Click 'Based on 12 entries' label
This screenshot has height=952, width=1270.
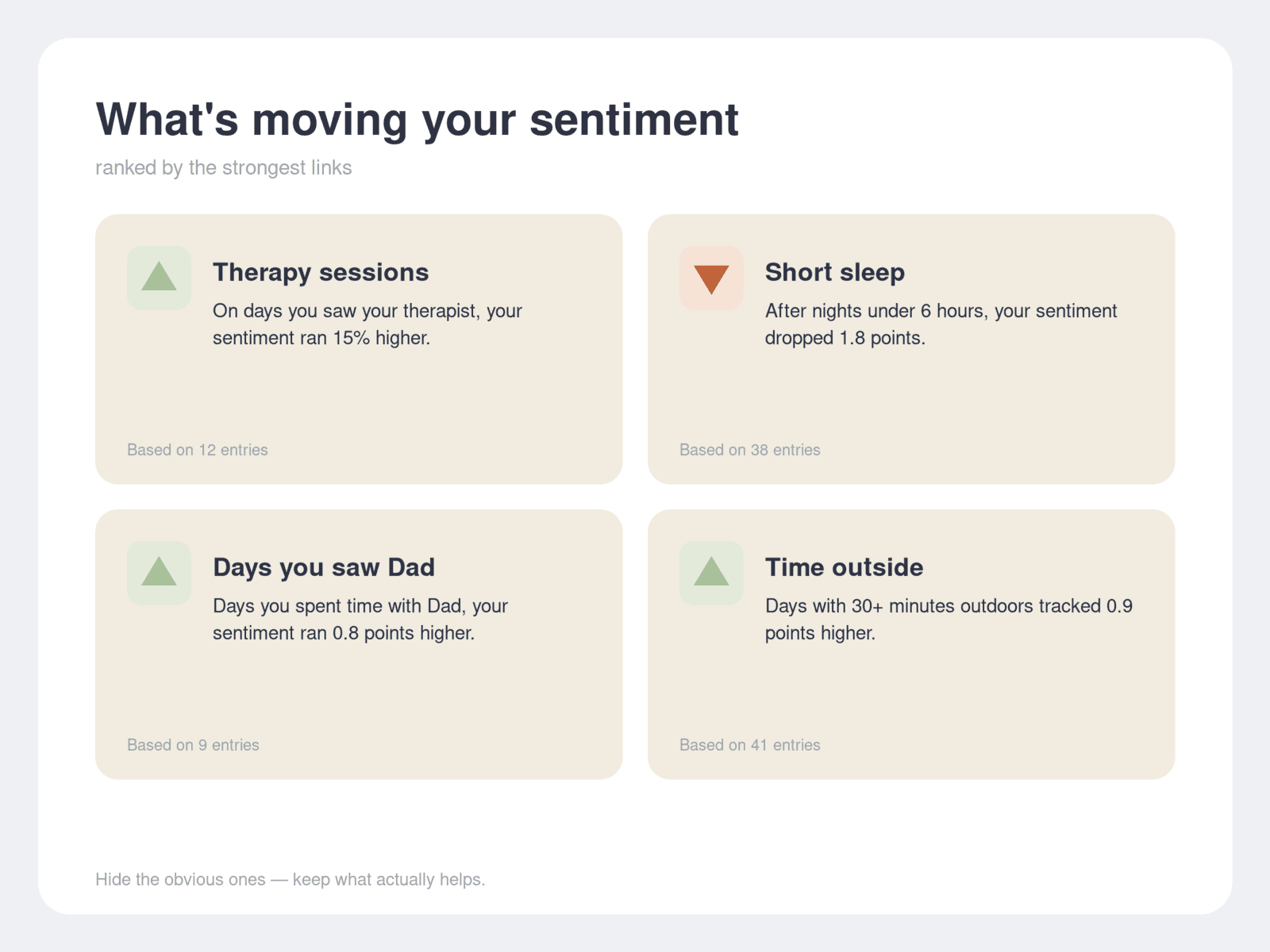[198, 450]
